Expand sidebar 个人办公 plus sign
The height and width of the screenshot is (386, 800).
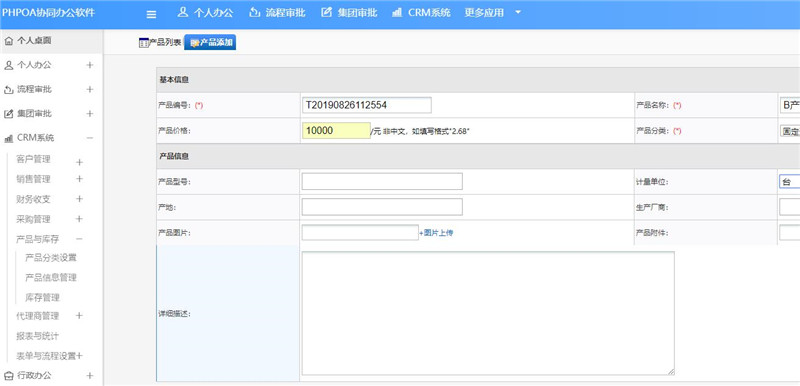(90, 65)
